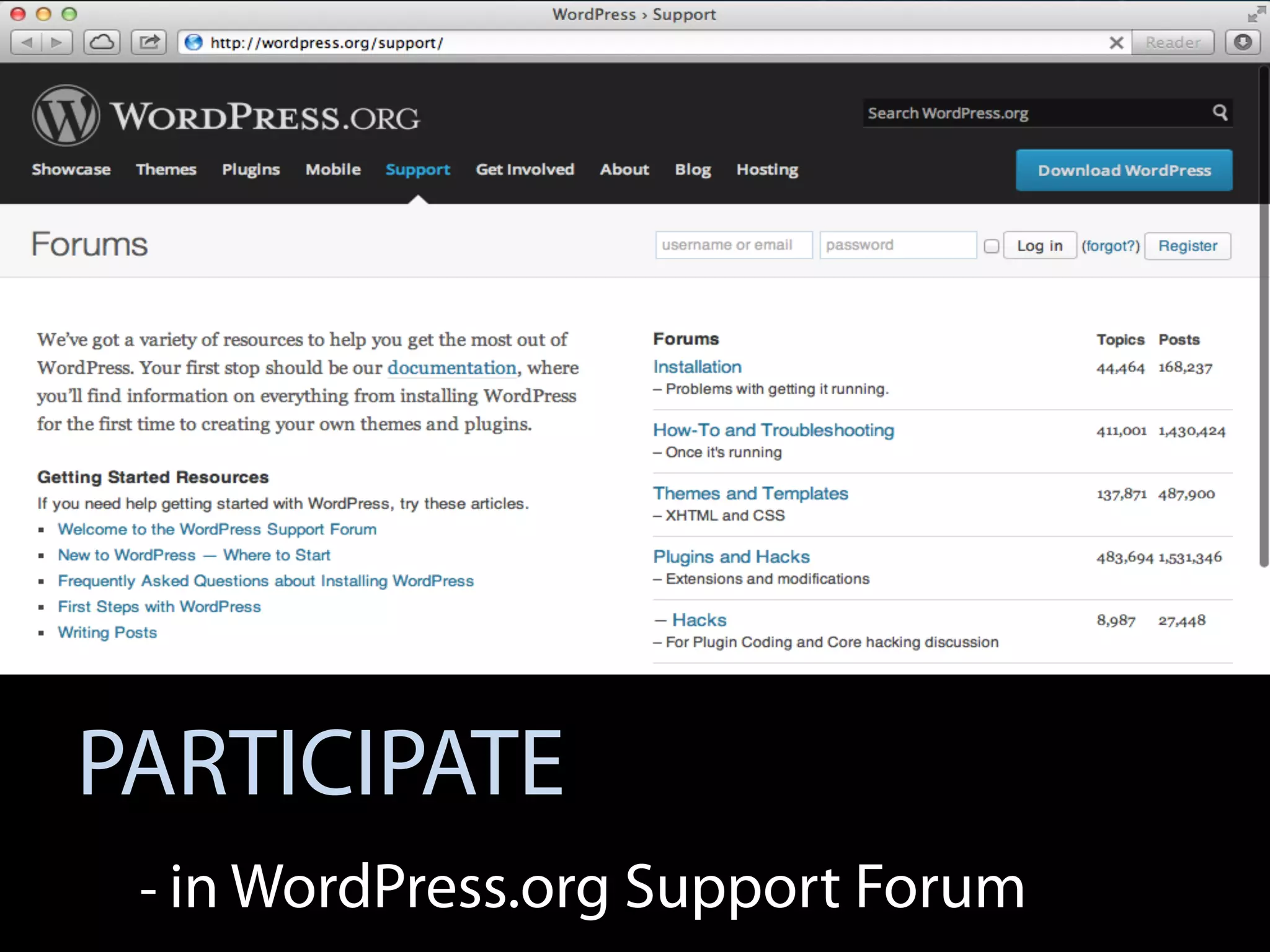Click the (forgot?) link
1270x952 pixels.
1111,246
